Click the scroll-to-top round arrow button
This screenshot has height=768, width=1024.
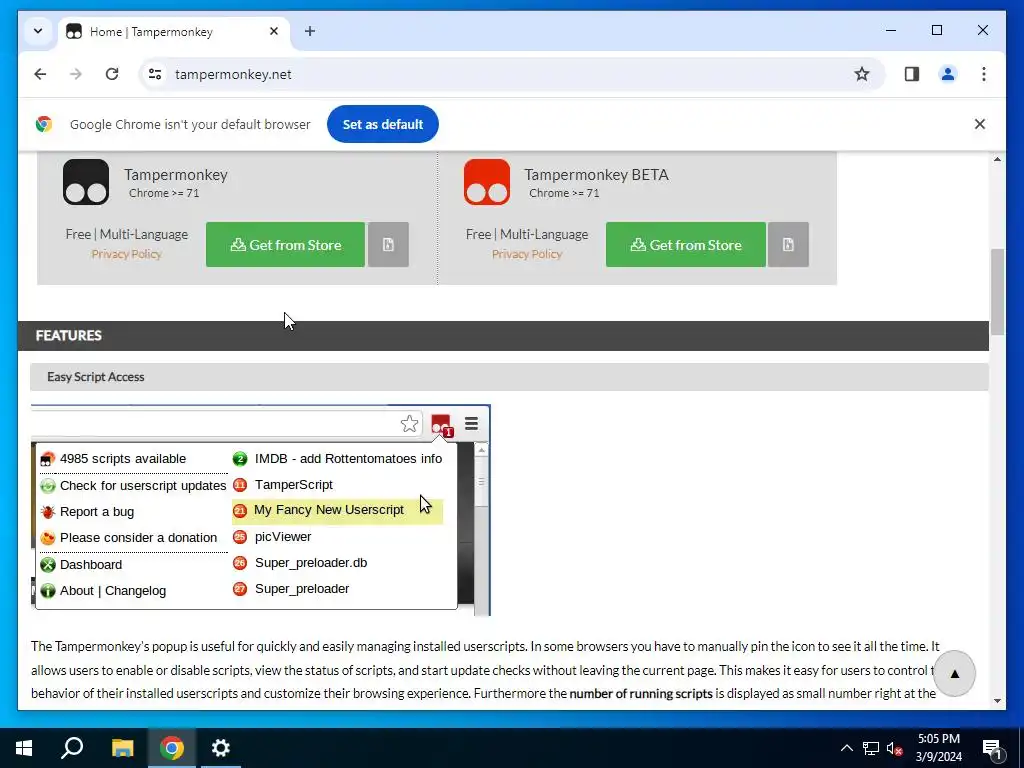(954, 673)
